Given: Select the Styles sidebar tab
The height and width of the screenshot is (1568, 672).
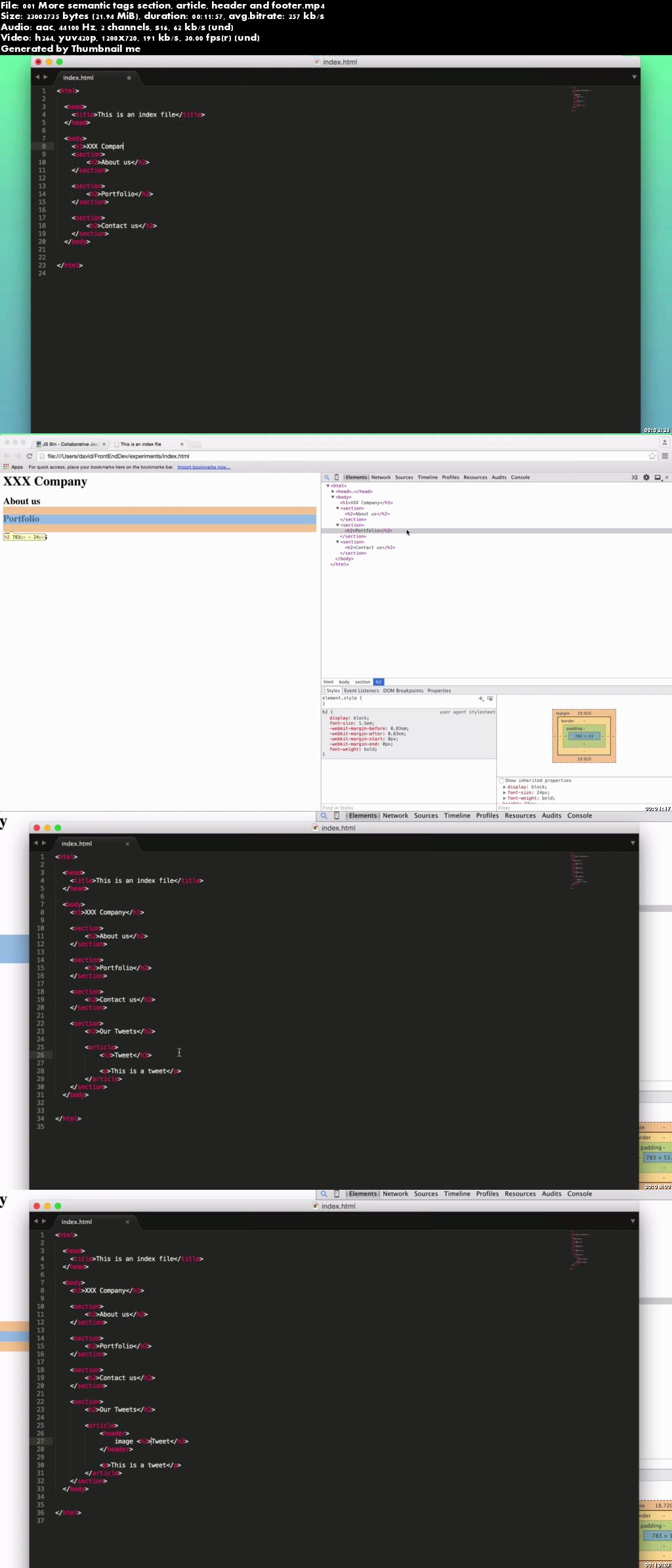Looking at the screenshot, I should point(333,690).
